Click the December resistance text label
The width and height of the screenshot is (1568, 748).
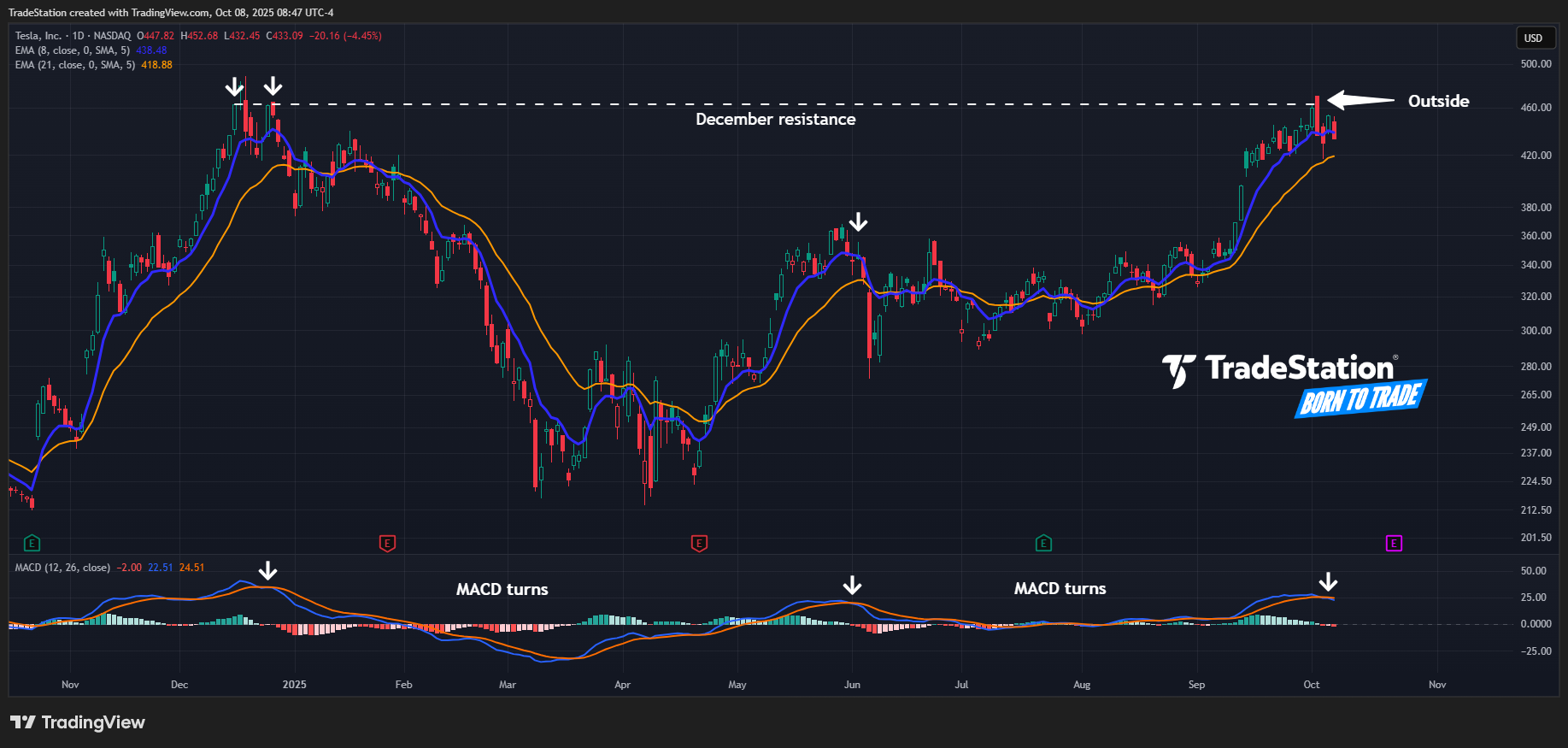pos(775,120)
